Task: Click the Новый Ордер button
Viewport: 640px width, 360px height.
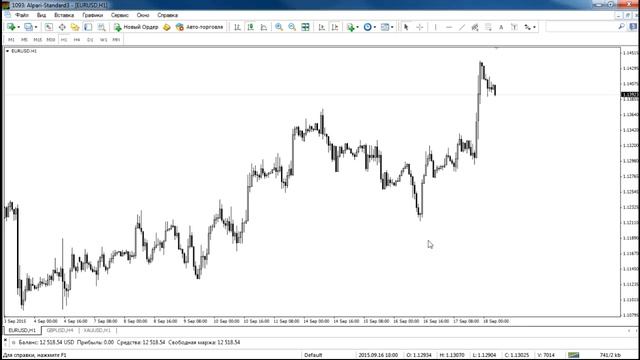Action: 136,27
